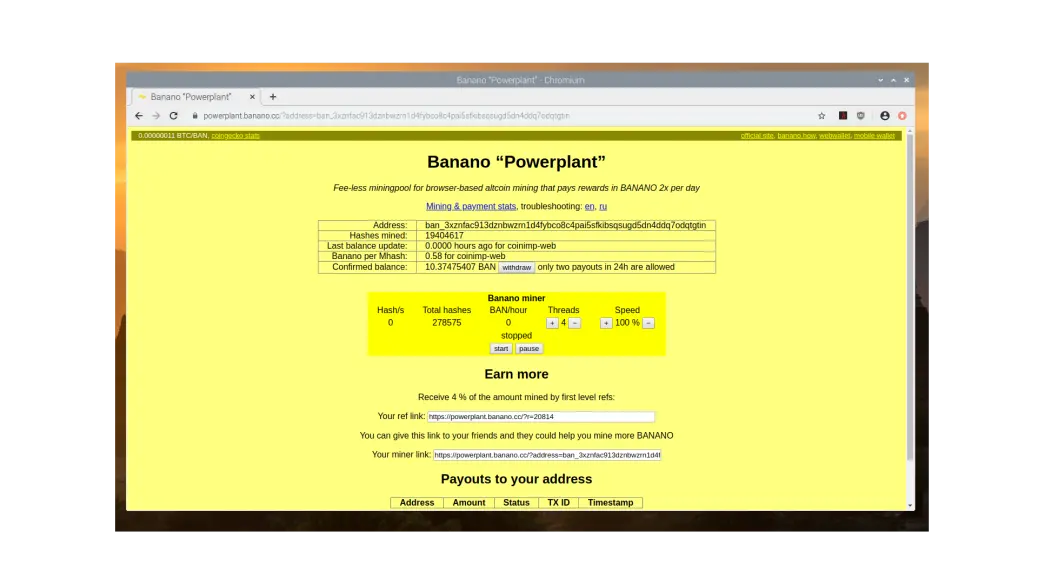The image size is (1038, 584).
Task: Click the ref link input field
Action: click(x=541, y=416)
